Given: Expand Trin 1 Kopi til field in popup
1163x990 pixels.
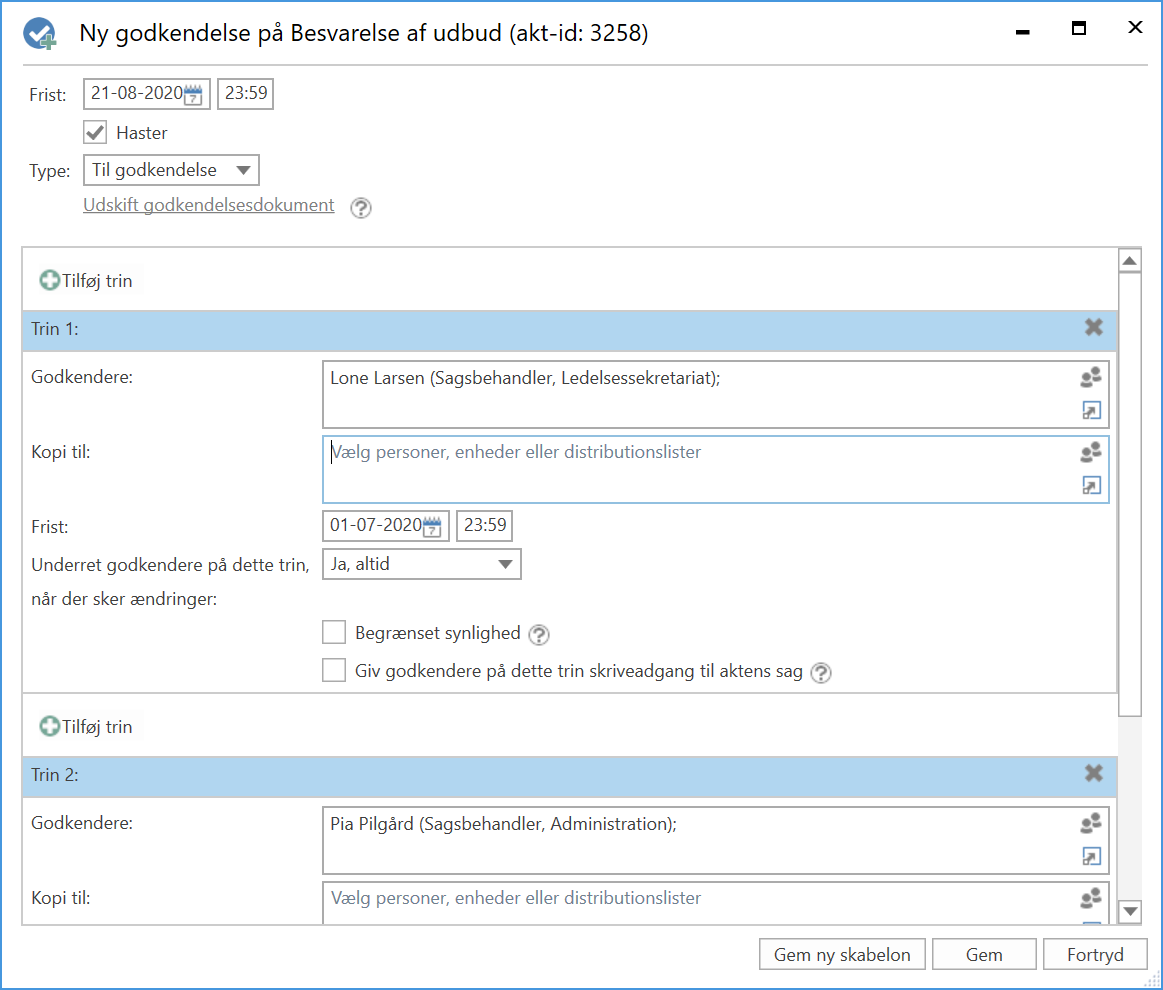Looking at the screenshot, I should click(x=1091, y=485).
